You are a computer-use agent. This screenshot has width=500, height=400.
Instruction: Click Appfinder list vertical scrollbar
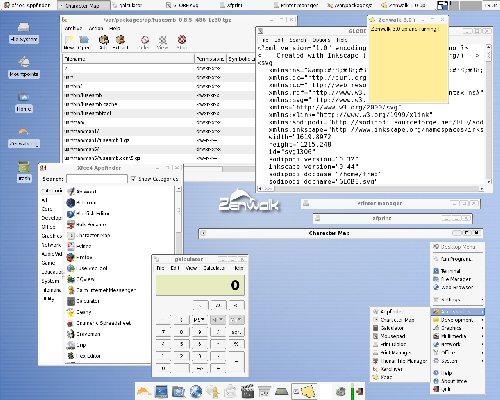pyautogui.click(x=179, y=220)
